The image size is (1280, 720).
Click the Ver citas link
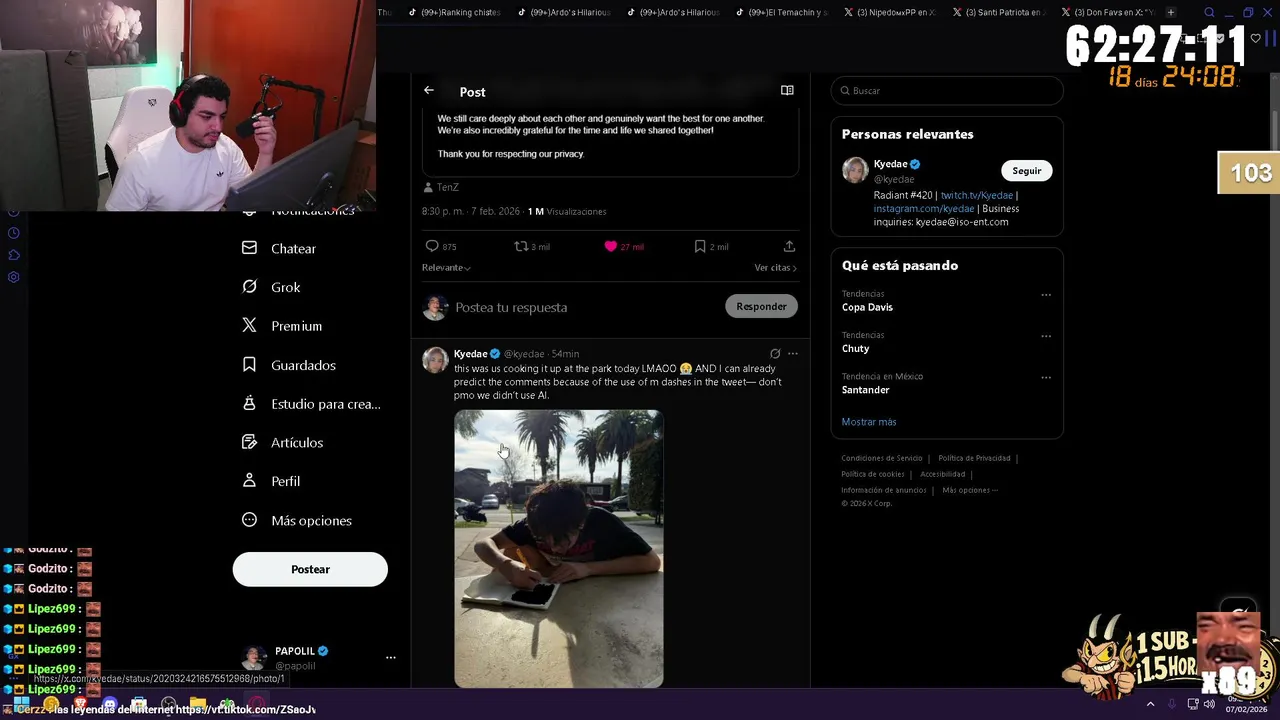(x=775, y=268)
